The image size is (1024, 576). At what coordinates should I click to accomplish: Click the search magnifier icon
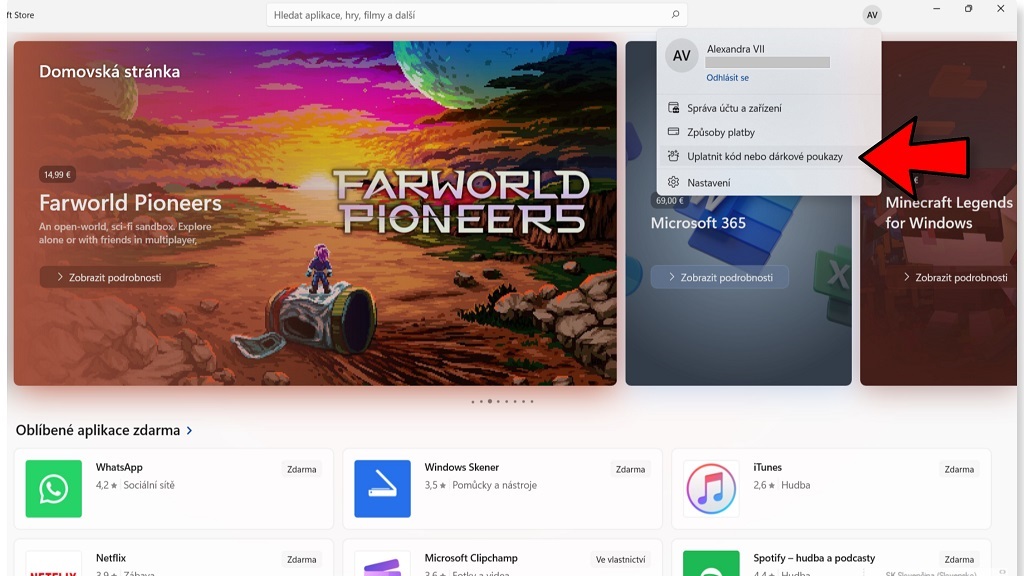675,15
